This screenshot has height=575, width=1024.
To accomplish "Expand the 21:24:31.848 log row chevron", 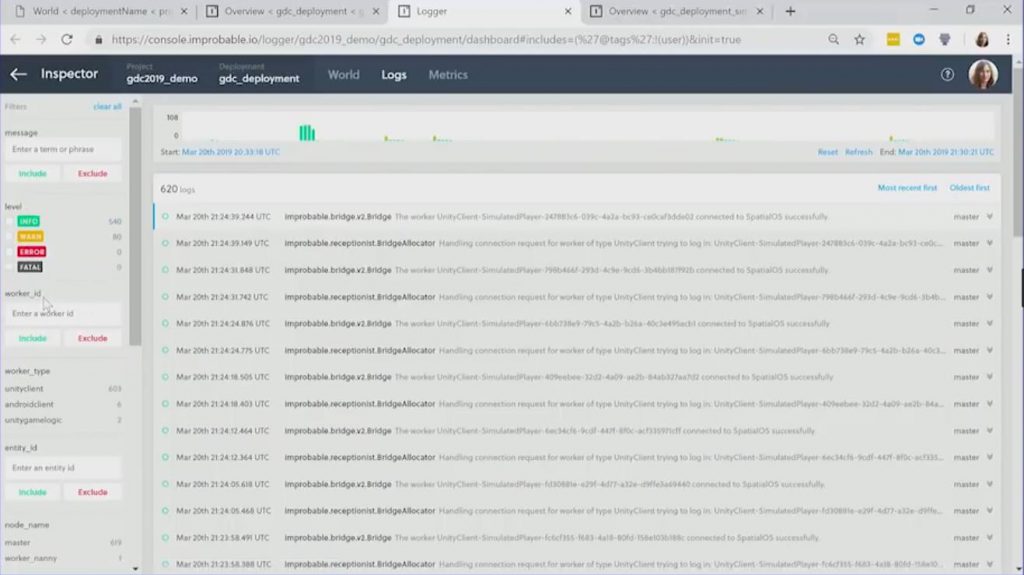I will [x=989, y=270].
